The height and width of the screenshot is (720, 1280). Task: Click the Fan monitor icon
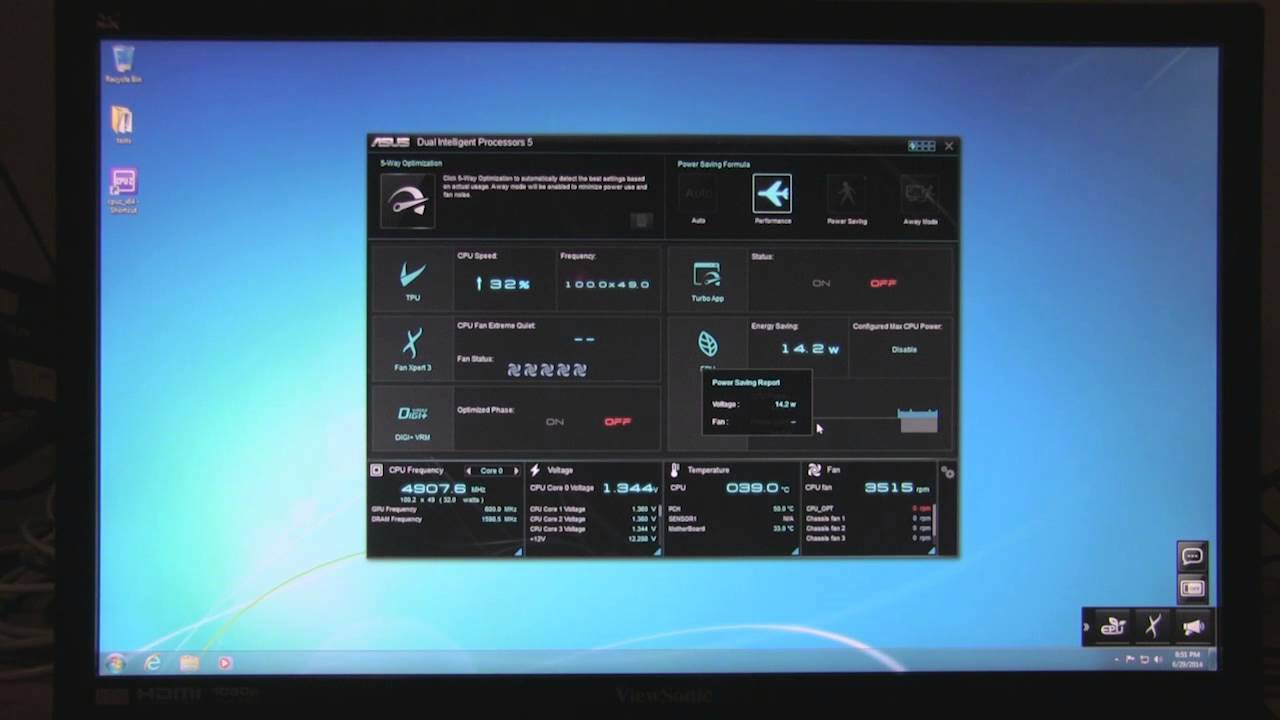(814, 470)
